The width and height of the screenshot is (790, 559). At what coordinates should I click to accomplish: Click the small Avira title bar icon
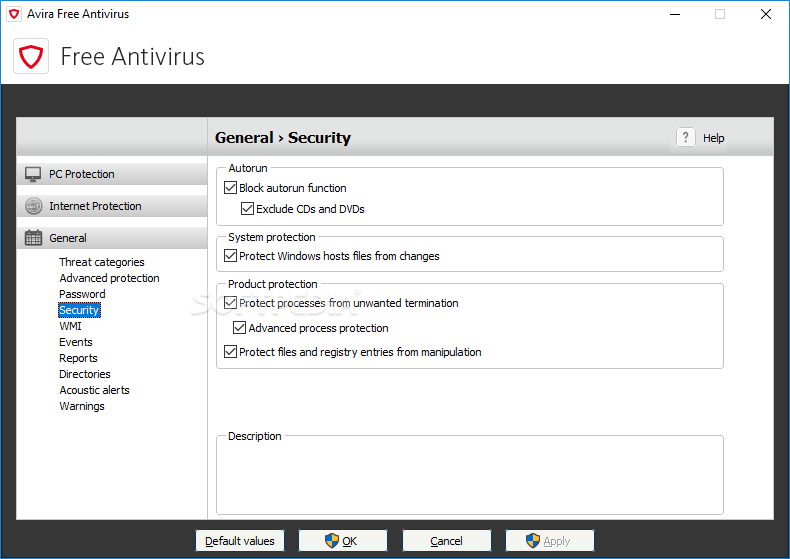14,14
